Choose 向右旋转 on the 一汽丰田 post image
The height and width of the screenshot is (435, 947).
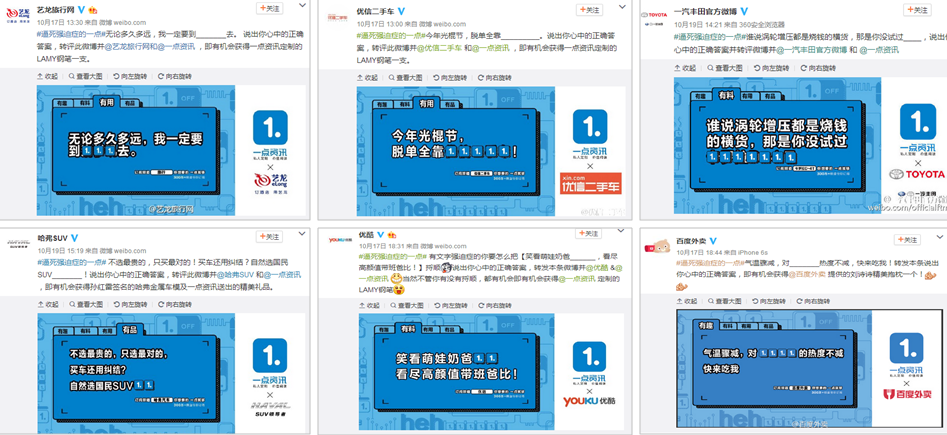[x=820, y=69]
